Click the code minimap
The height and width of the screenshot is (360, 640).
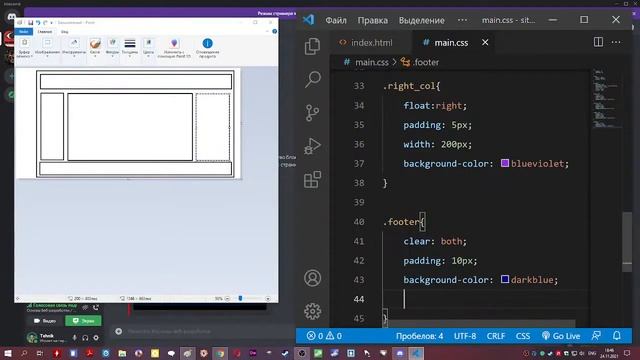[606, 99]
